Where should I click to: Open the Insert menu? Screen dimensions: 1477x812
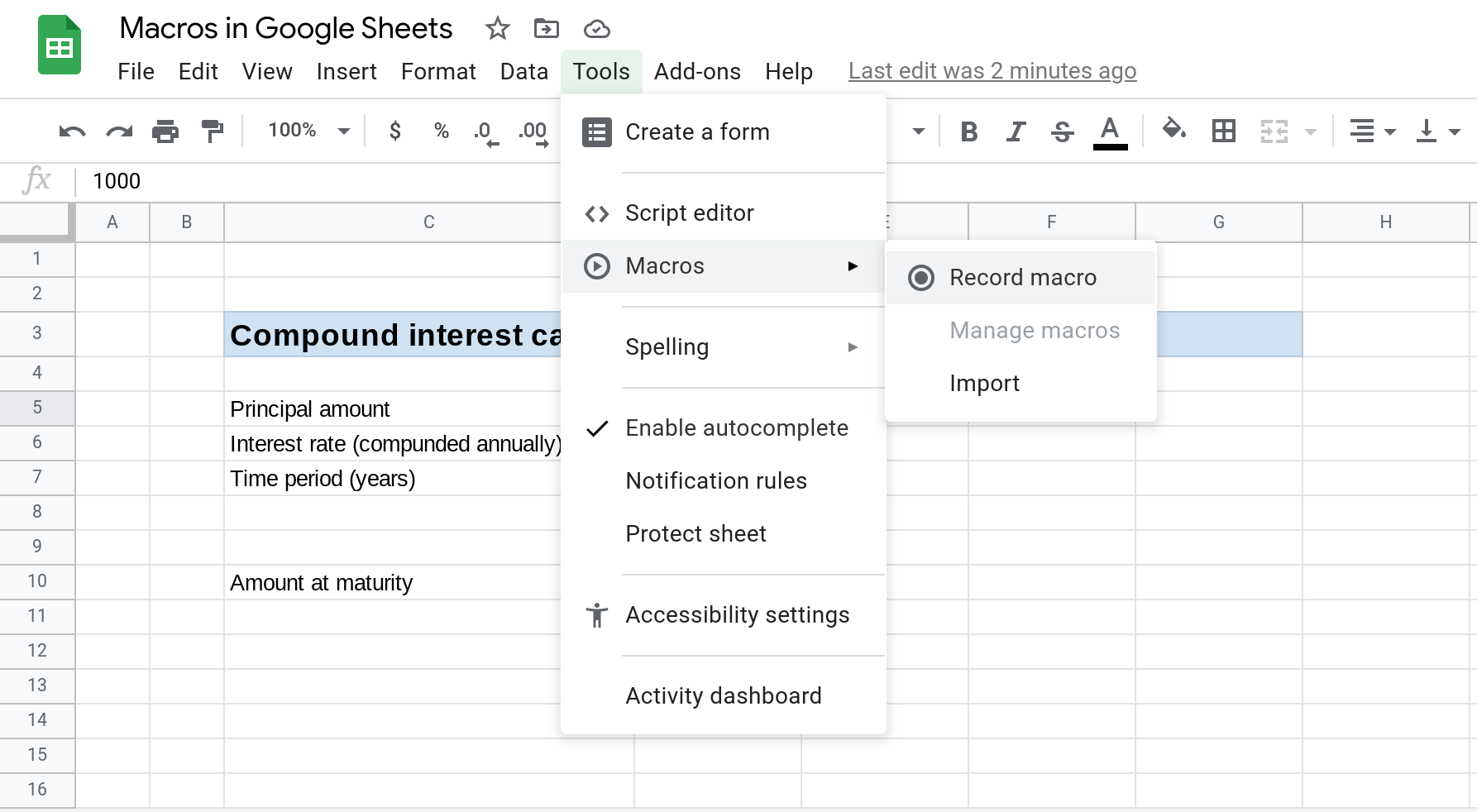pos(347,72)
